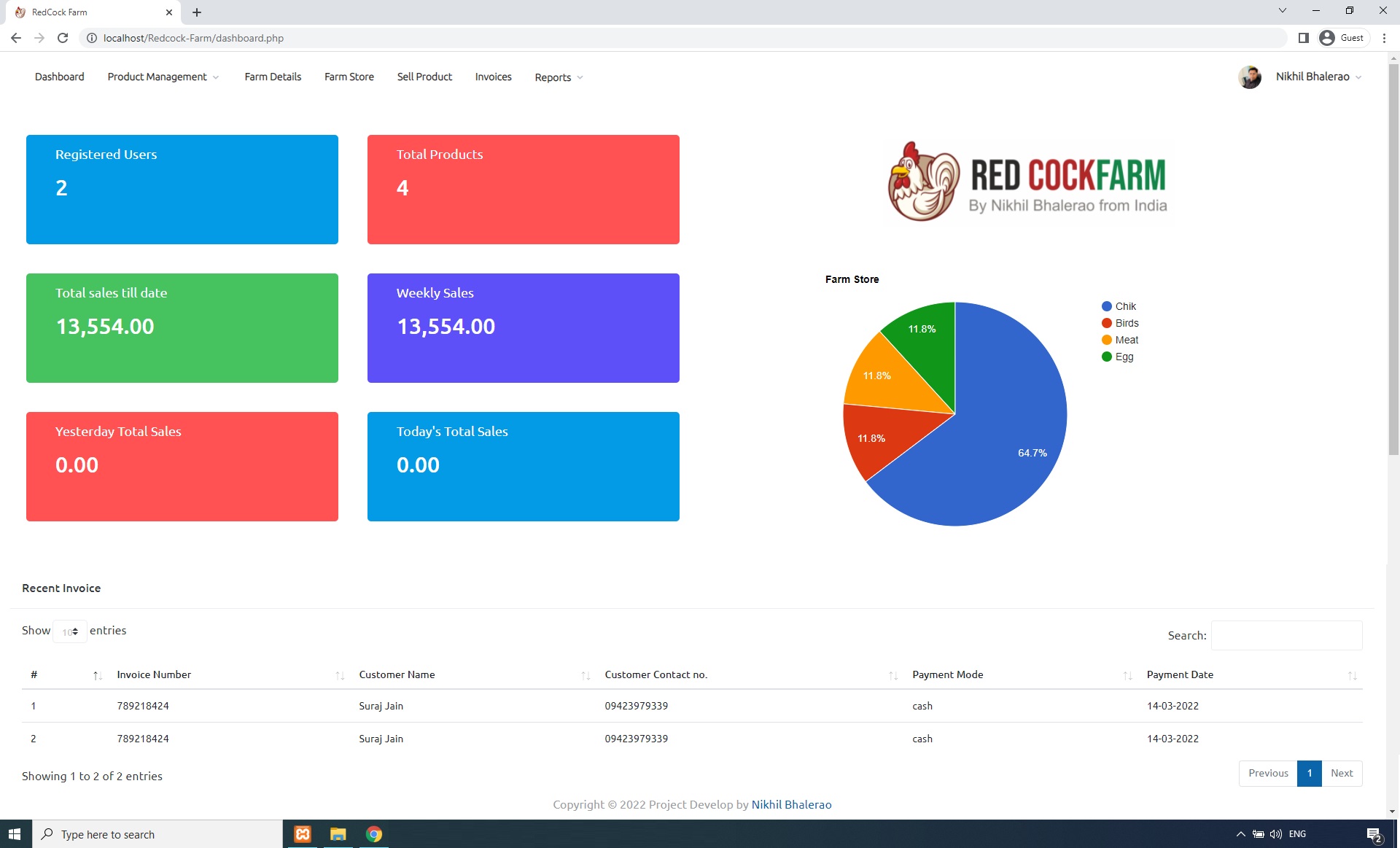Open Sell Product module

point(425,76)
